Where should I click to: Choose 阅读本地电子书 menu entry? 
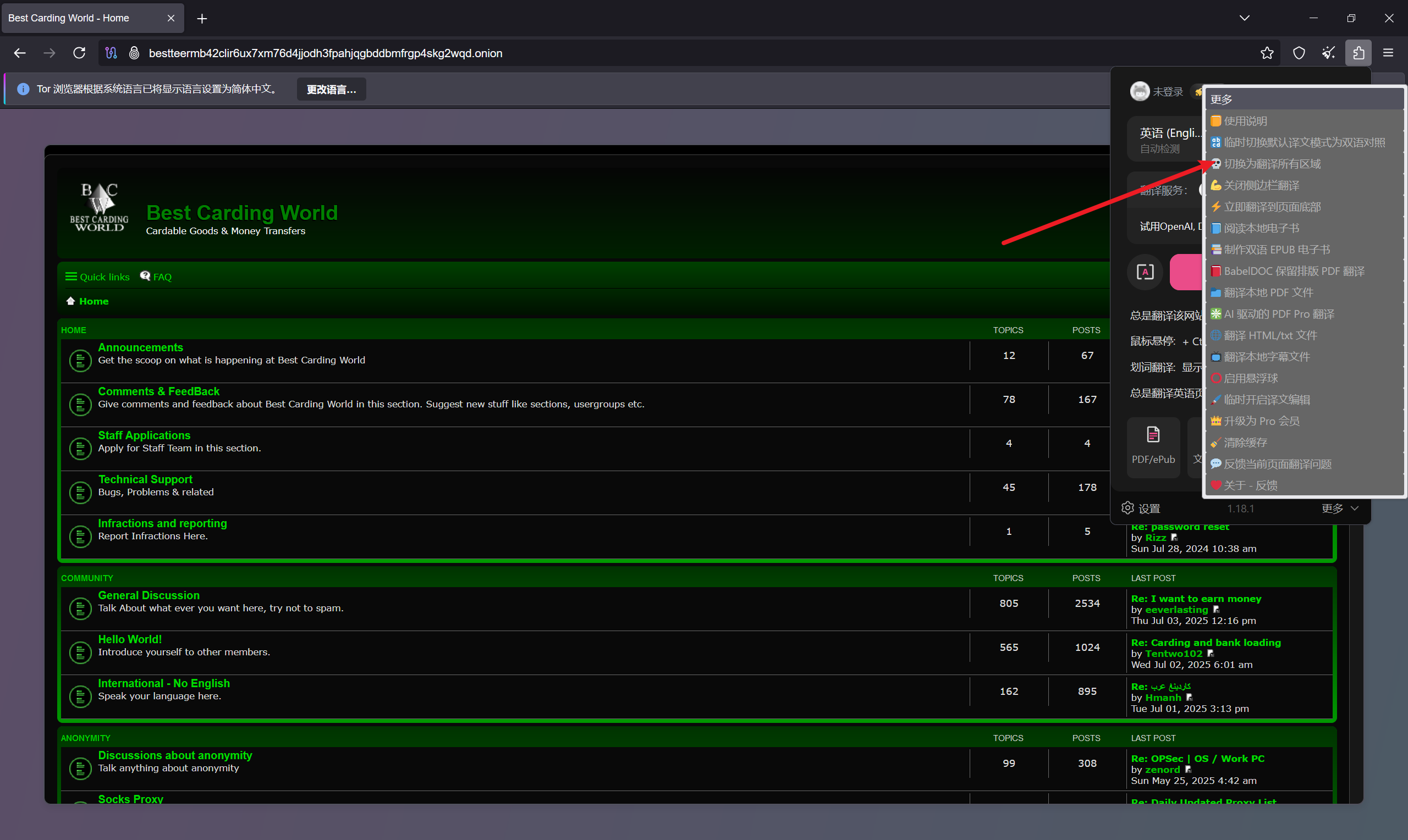coord(1305,229)
